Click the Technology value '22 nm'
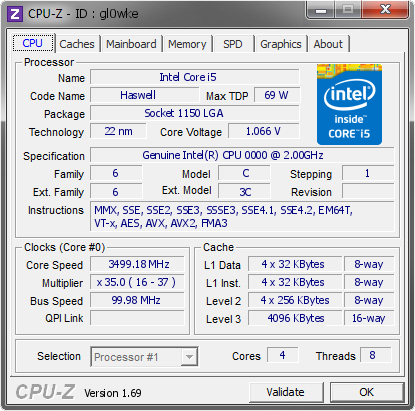Screen dimensions: 415x411 pos(118,131)
